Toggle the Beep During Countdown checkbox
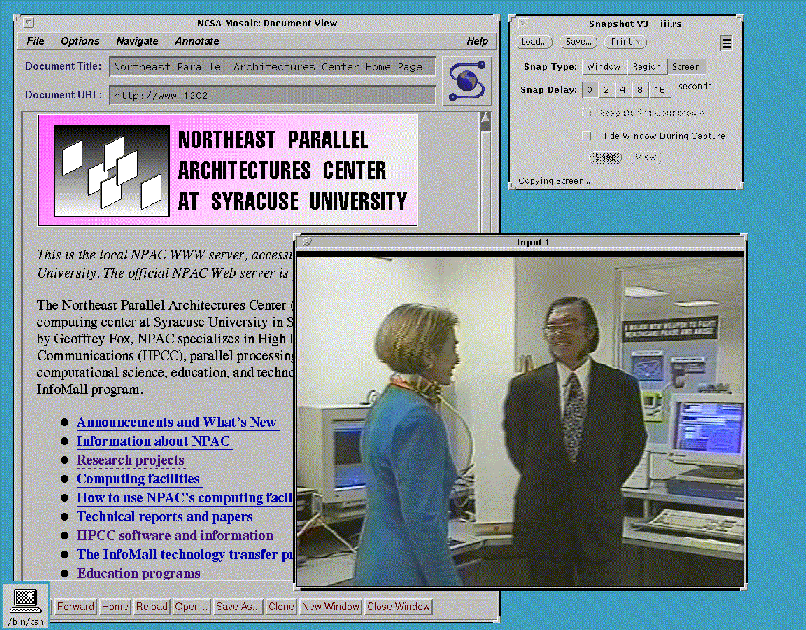This screenshot has height=630, width=806. (587, 113)
